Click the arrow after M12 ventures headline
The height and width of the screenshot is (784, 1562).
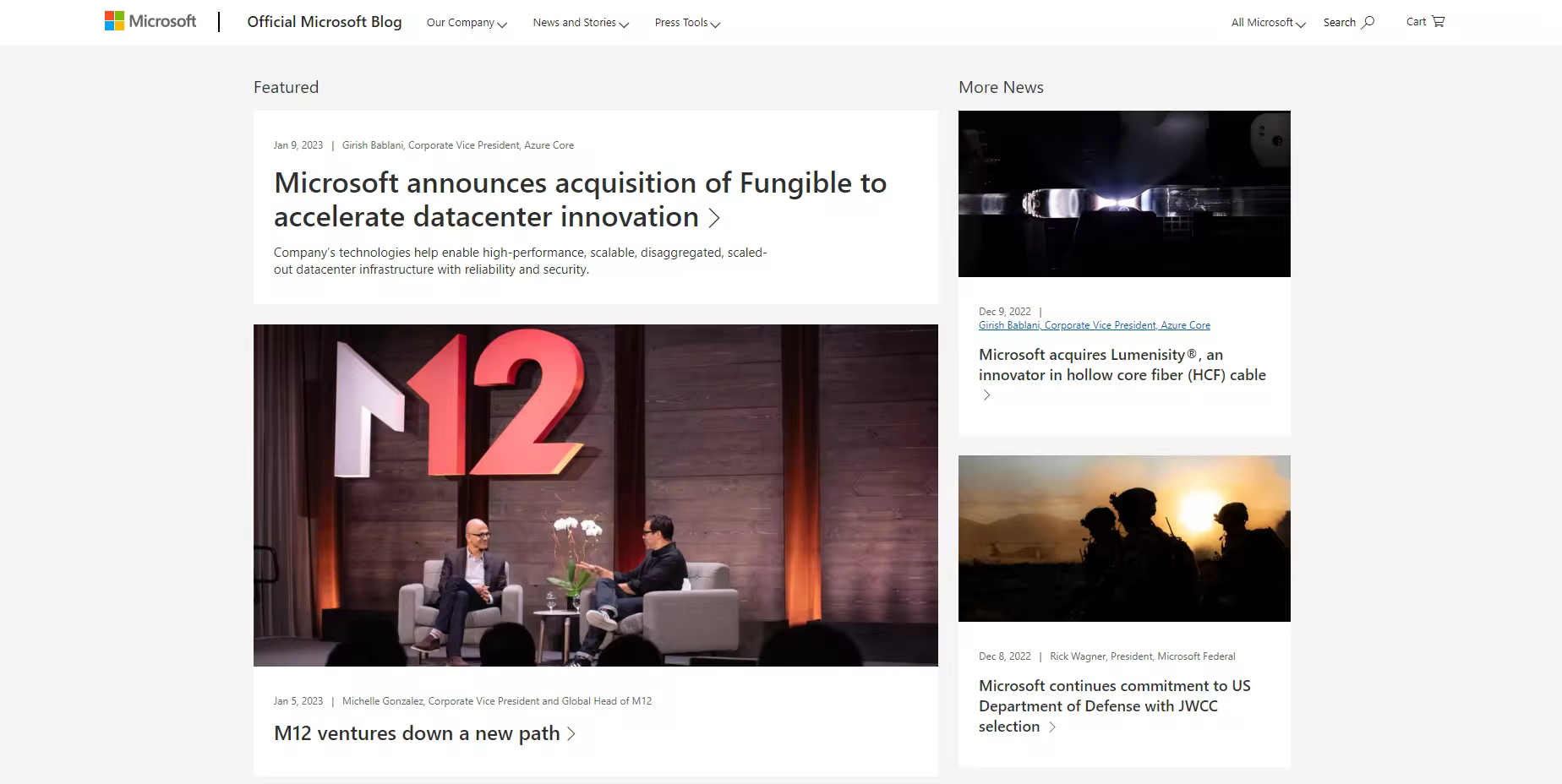point(571,734)
